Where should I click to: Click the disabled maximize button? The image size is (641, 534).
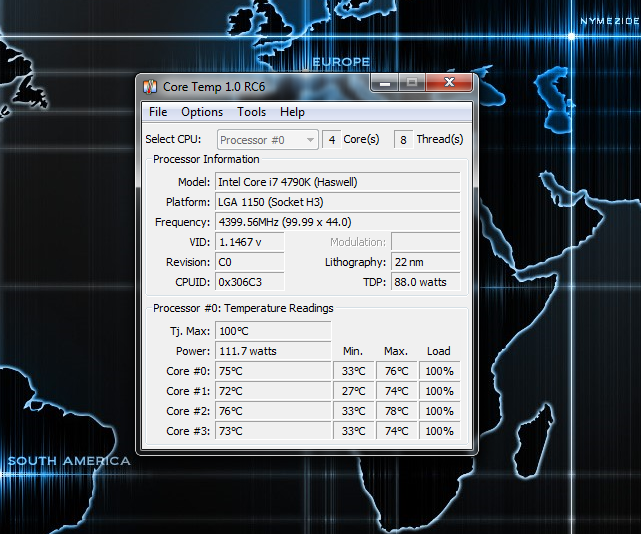tap(412, 83)
